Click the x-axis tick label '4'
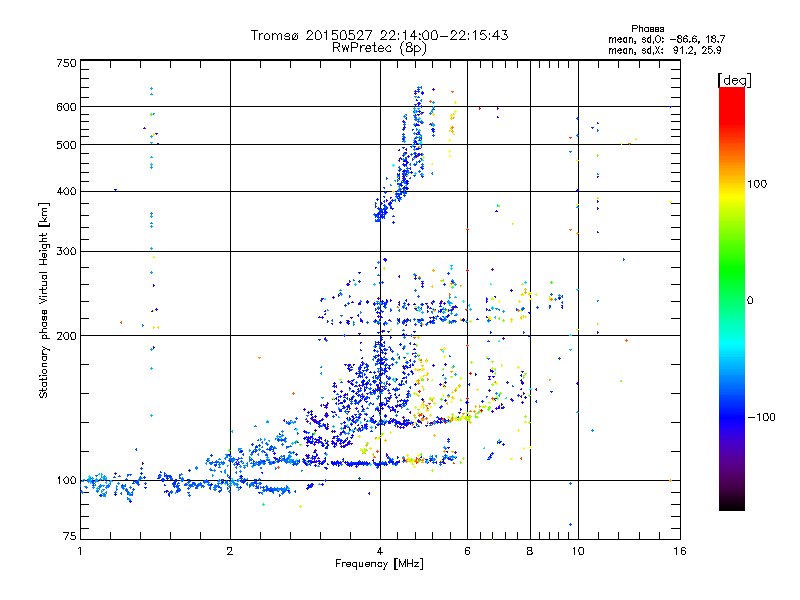800x600 pixels. 380,551
